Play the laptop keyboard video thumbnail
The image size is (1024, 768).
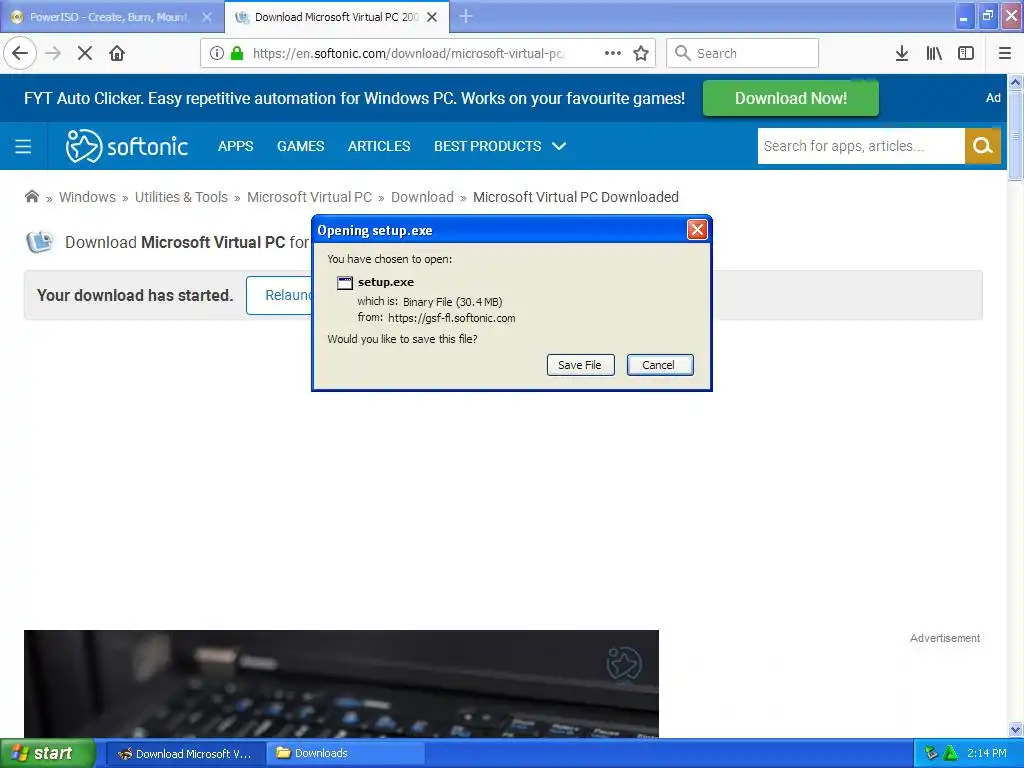click(x=341, y=684)
